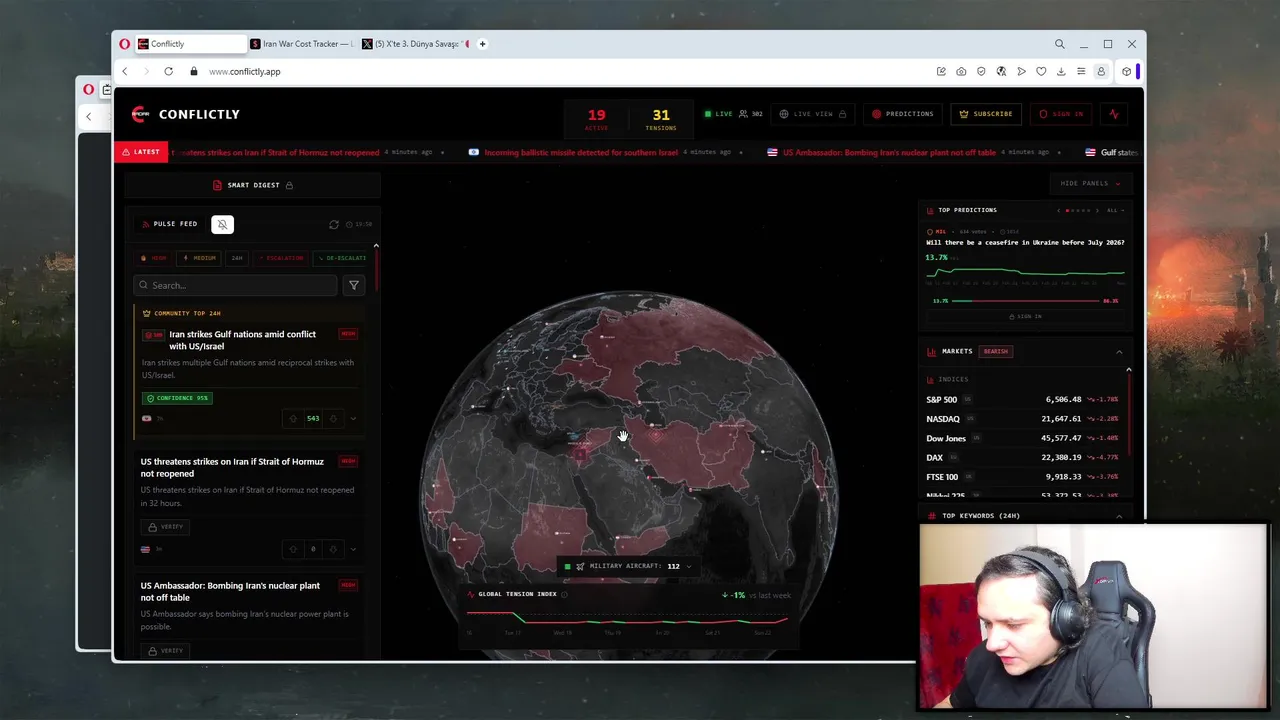Open the PREDICTIONS page

coord(902,114)
